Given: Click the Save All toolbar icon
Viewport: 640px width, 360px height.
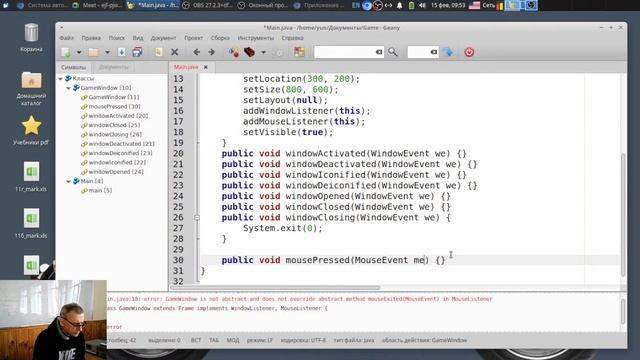Looking at the screenshot, I should coord(138,52).
